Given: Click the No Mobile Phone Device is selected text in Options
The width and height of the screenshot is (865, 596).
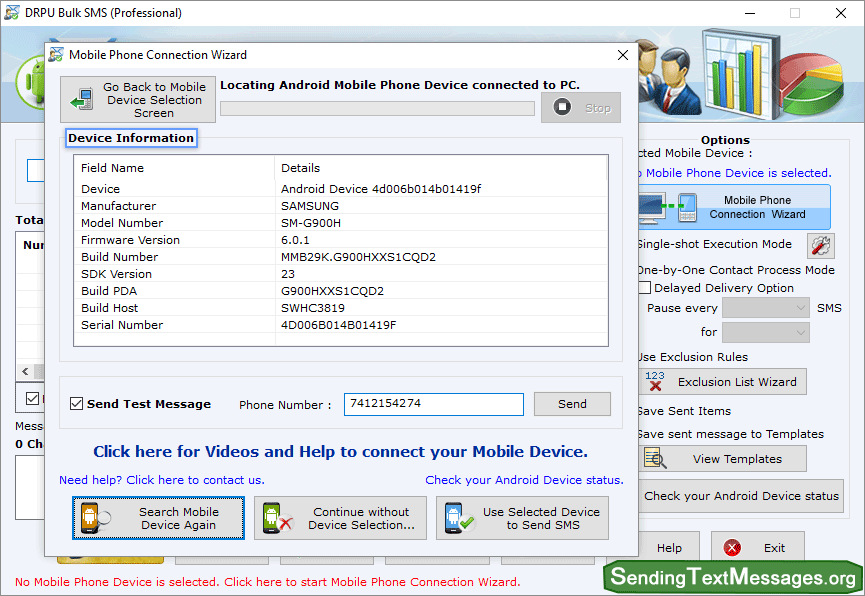Looking at the screenshot, I should 735,173.
